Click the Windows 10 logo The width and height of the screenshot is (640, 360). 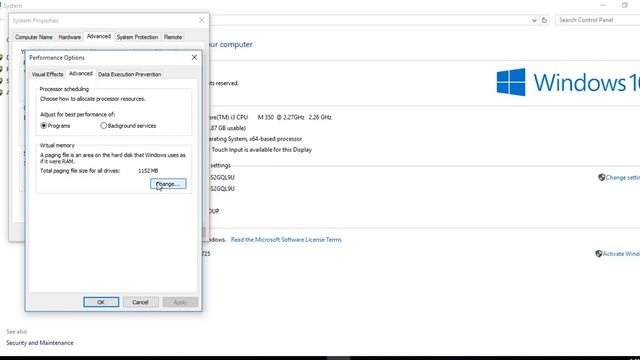pos(568,82)
